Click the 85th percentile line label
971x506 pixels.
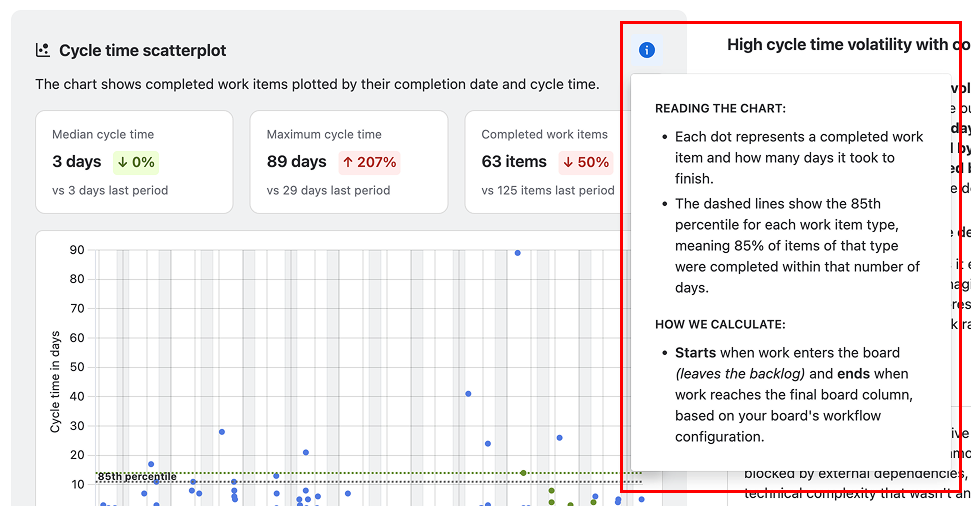point(137,477)
